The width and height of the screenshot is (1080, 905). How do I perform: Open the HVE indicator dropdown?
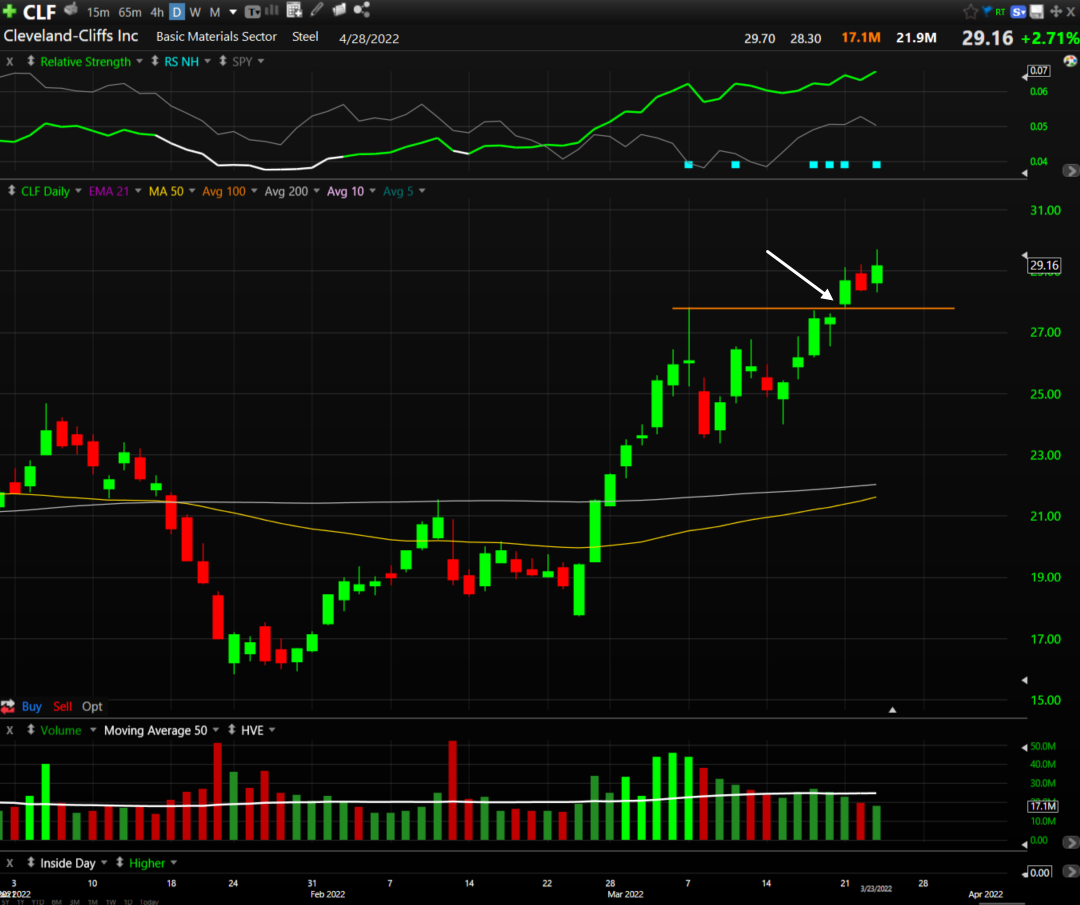click(272, 730)
